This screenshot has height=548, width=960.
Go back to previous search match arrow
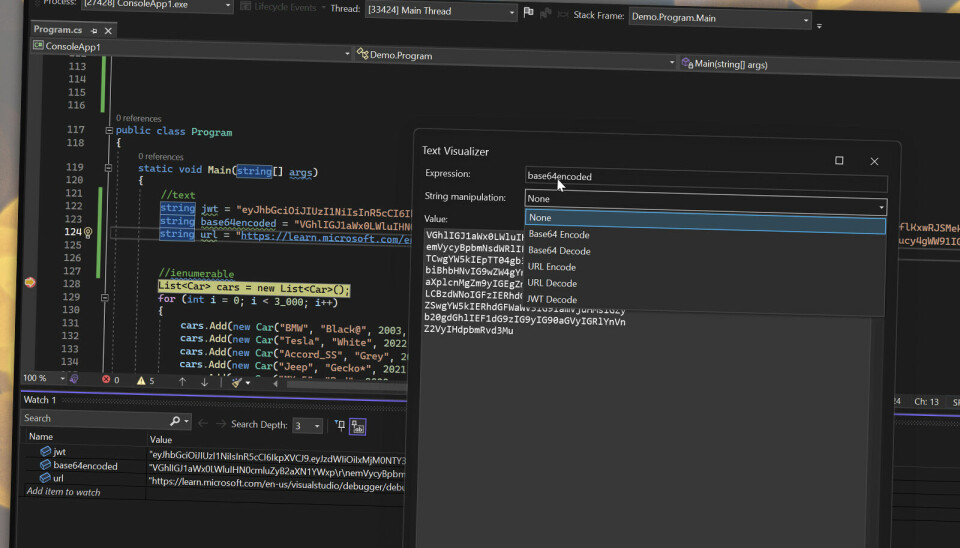click(203, 422)
